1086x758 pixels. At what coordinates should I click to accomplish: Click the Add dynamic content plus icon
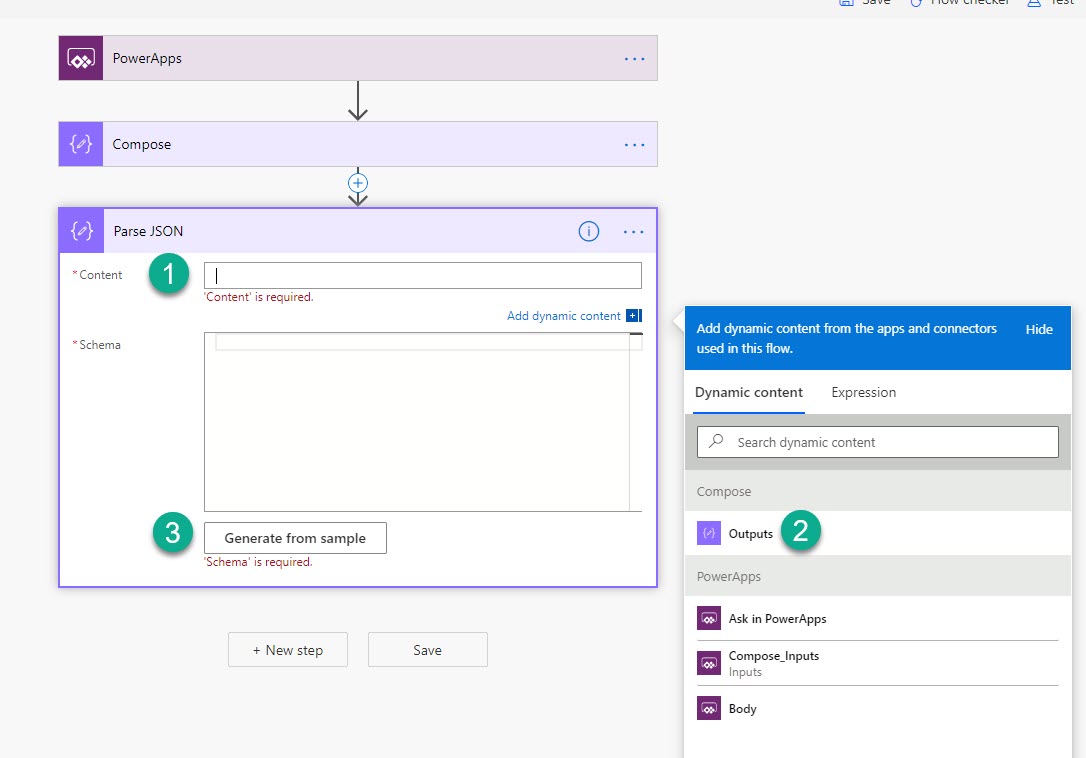pyautogui.click(x=633, y=316)
